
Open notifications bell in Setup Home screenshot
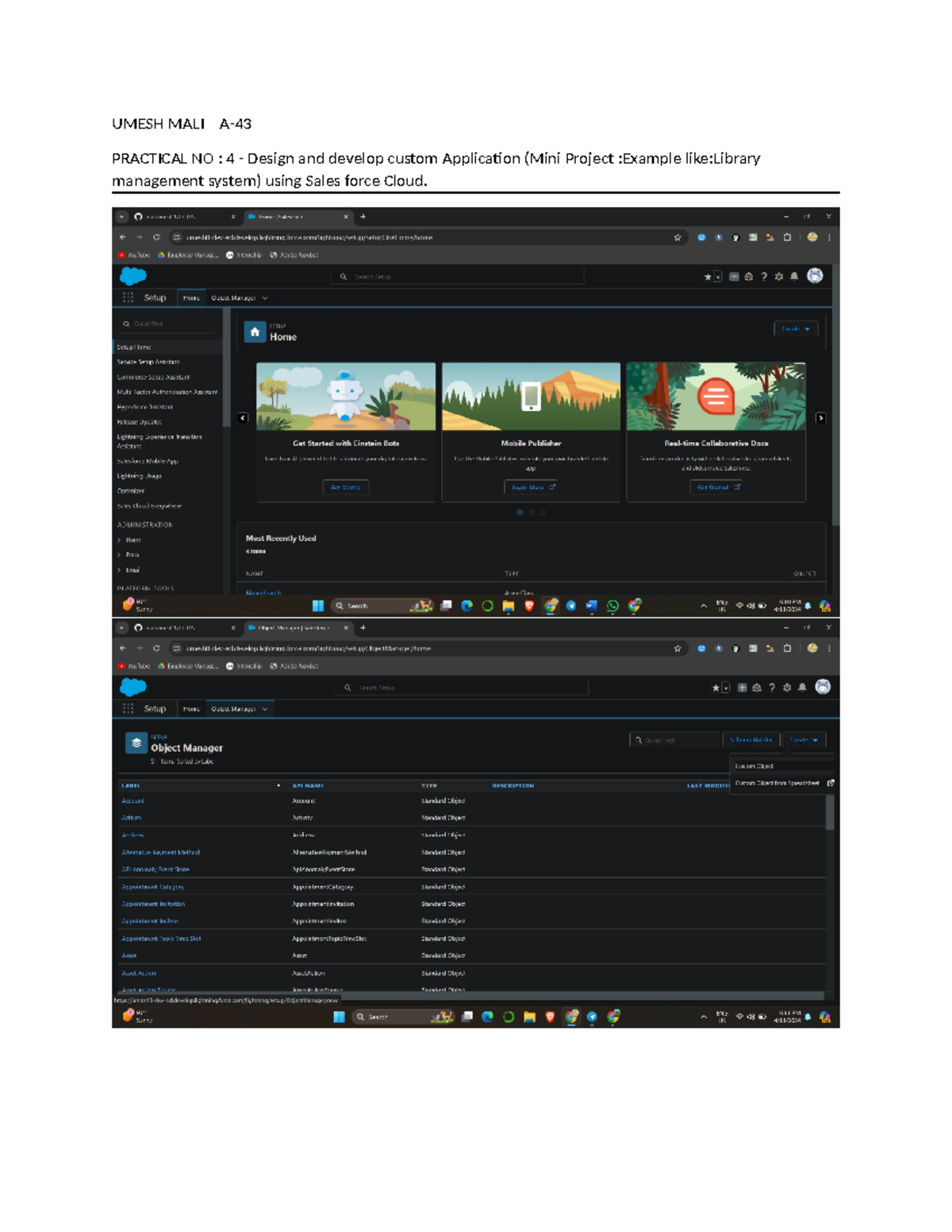pyautogui.click(x=794, y=276)
